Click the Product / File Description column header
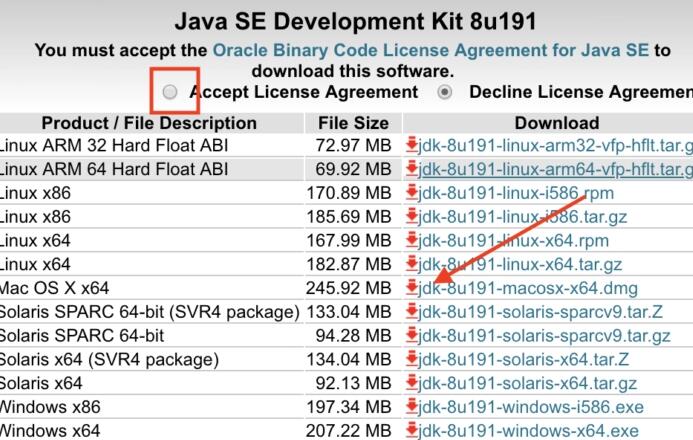The image size is (693, 440). [149, 123]
